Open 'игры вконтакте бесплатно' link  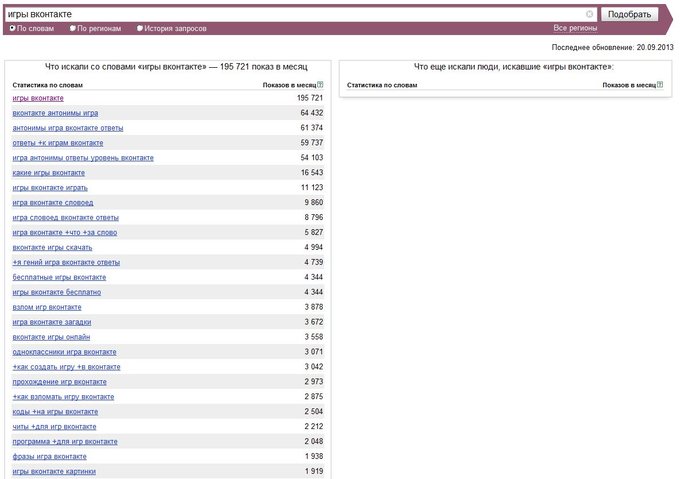tap(57, 293)
